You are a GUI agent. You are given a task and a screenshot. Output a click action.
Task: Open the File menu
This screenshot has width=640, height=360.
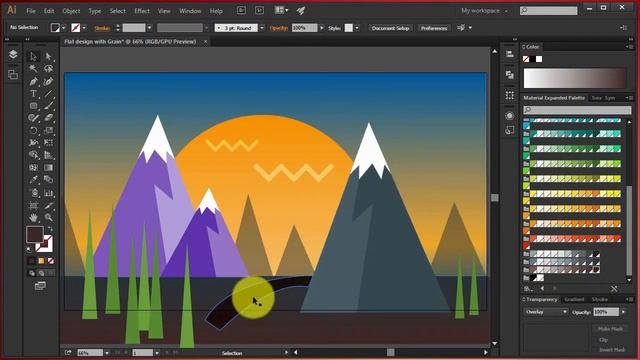click(31, 11)
